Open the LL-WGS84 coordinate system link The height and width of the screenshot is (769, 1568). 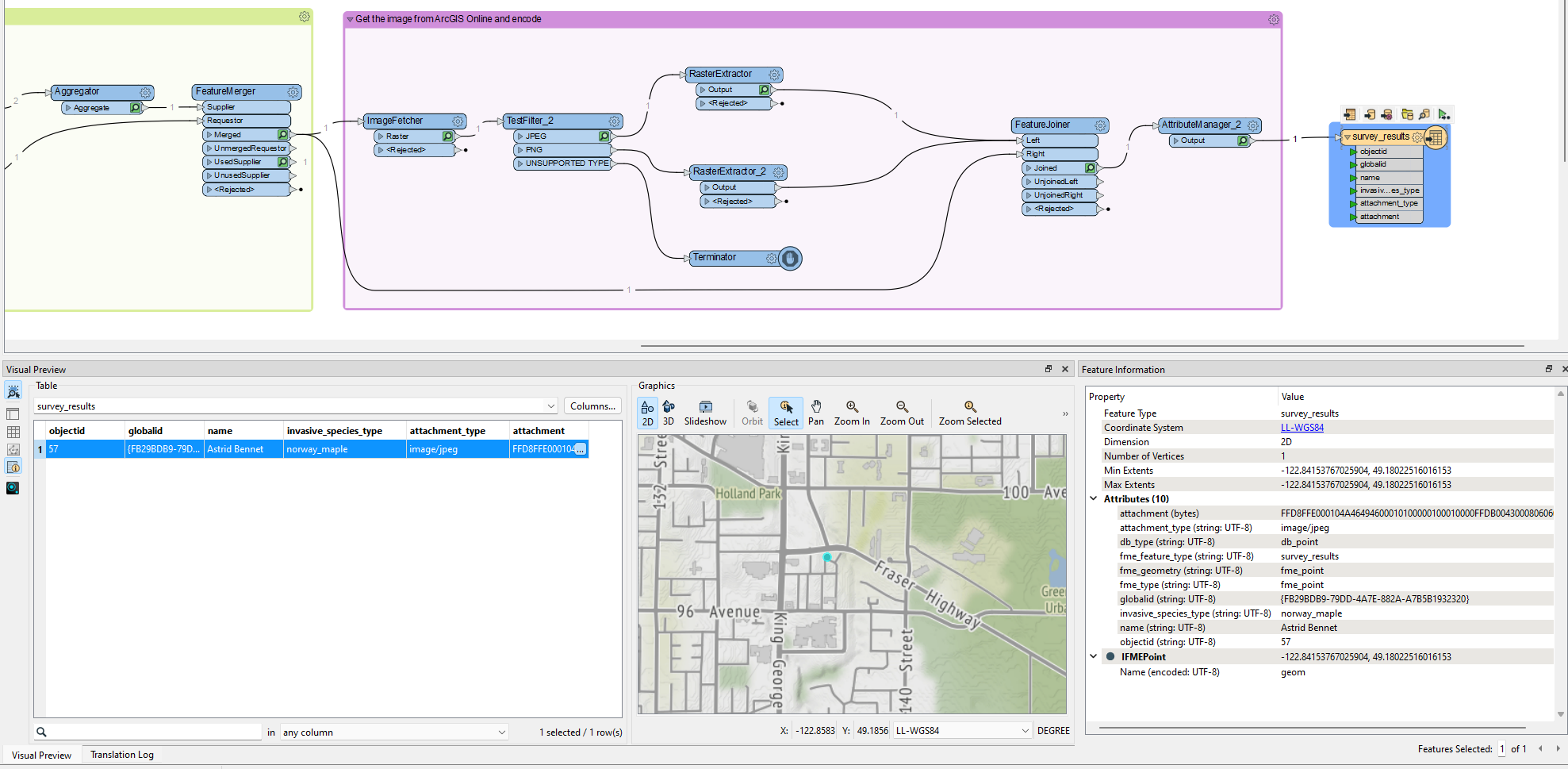1302,427
